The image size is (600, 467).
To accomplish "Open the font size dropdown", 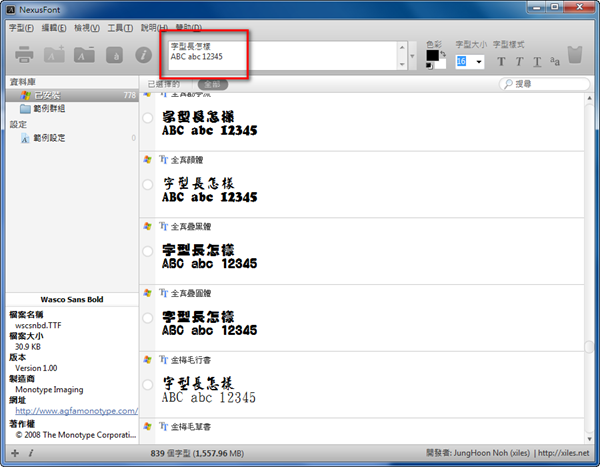I will click(x=479, y=62).
